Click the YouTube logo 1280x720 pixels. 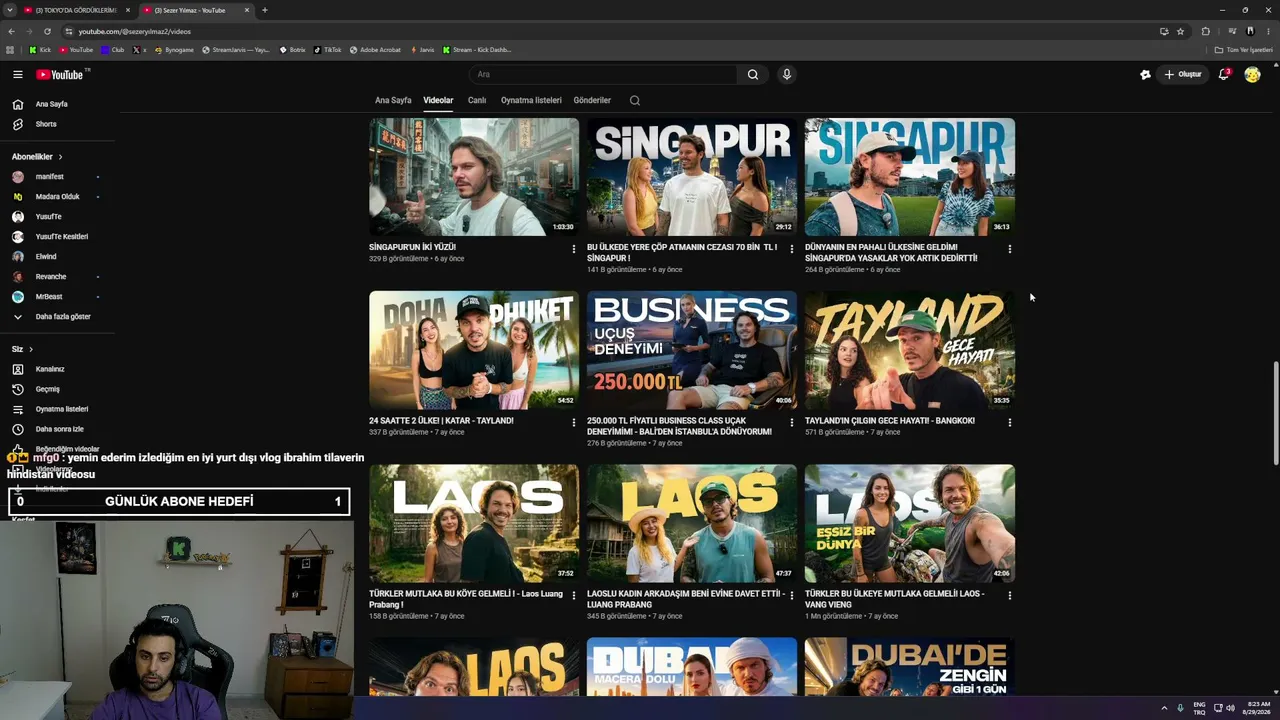pos(62,74)
